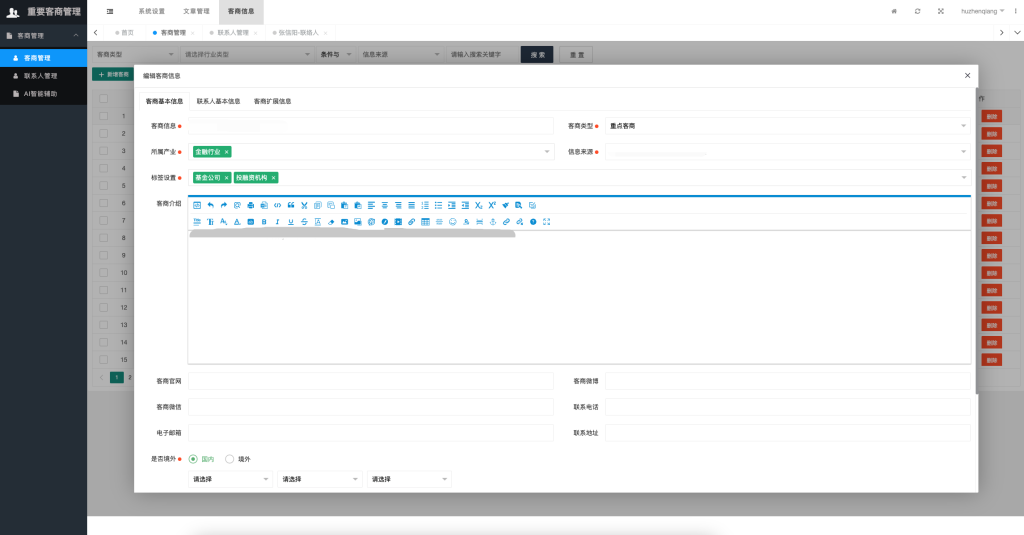The width and height of the screenshot is (1024, 535).
Task: Switch to the 联系人基本信息 tab
Action: coord(218,101)
